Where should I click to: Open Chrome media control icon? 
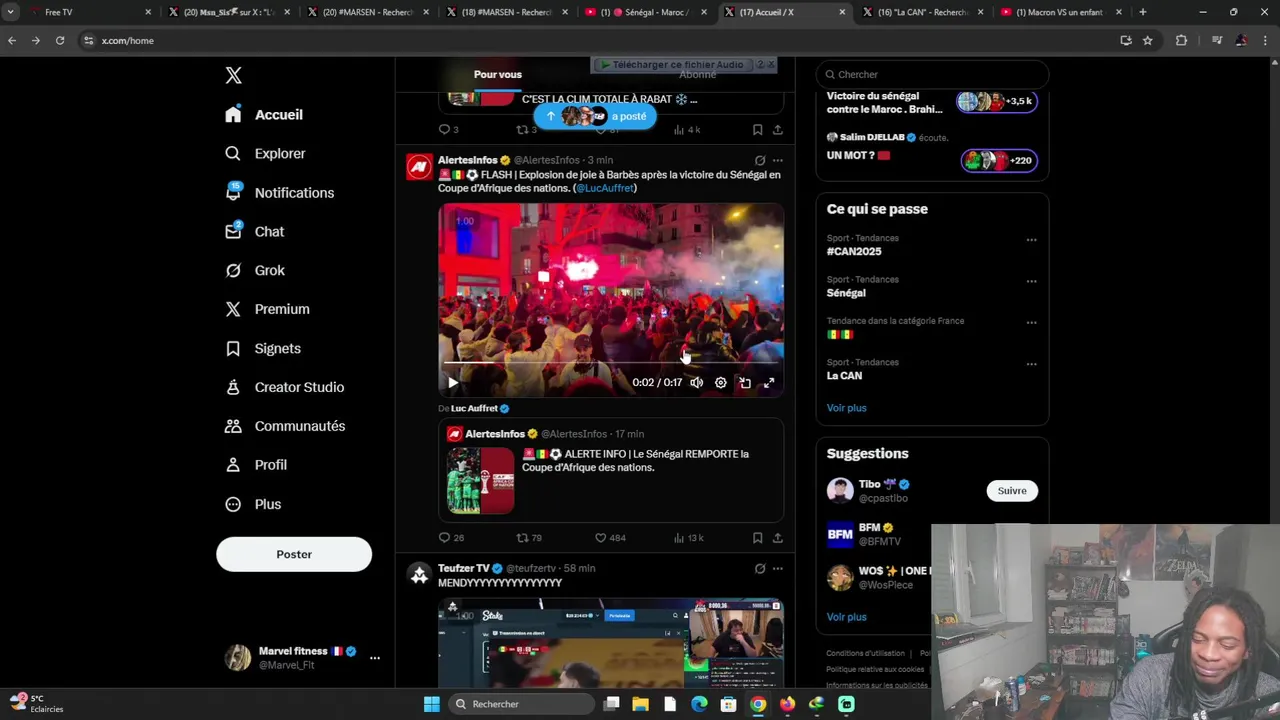(1217, 40)
